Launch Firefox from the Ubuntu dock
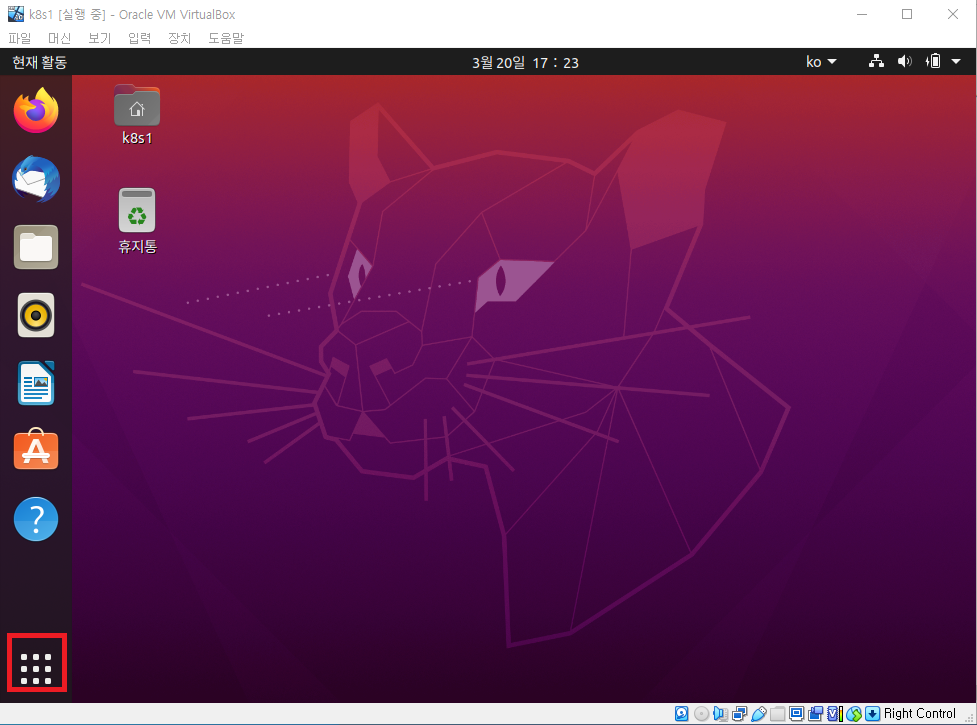The width and height of the screenshot is (977, 725). (36, 111)
